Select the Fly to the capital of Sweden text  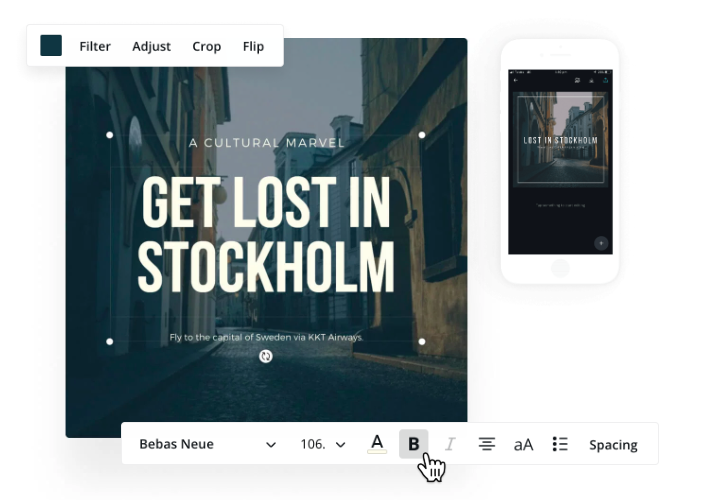coord(266,337)
